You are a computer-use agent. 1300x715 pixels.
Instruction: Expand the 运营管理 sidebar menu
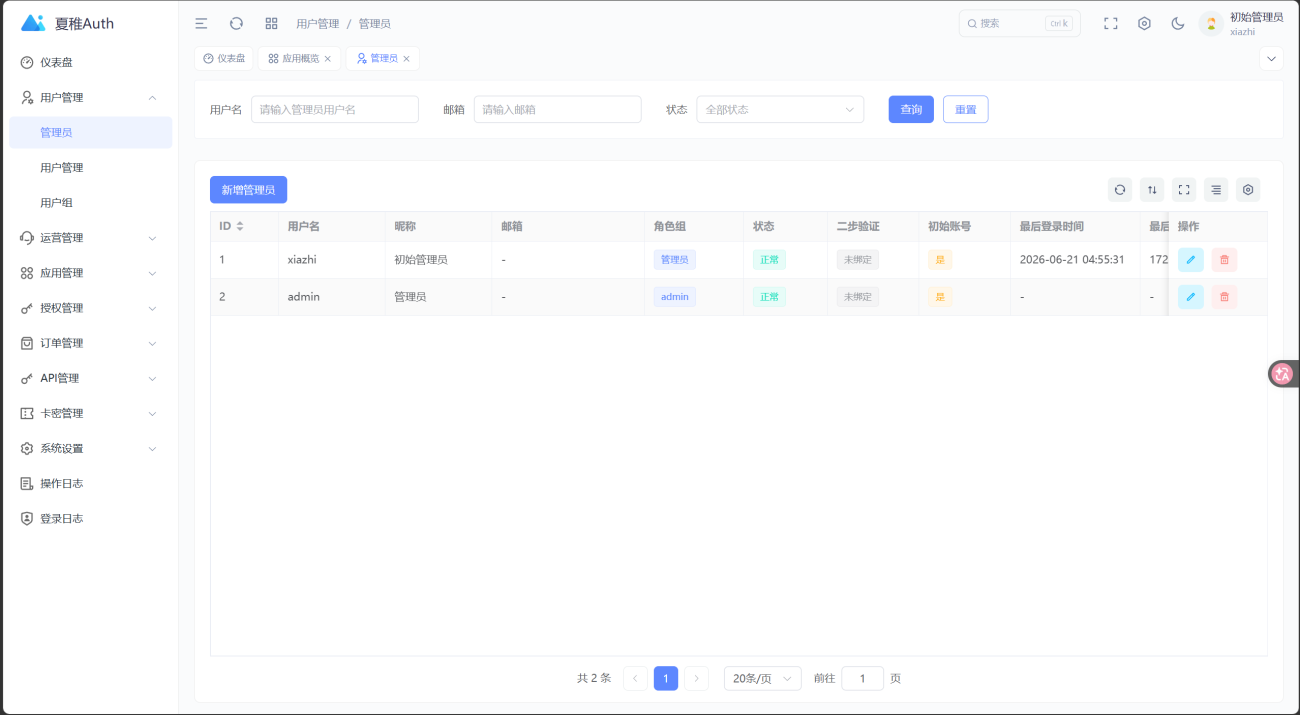click(x=90, y=238)
